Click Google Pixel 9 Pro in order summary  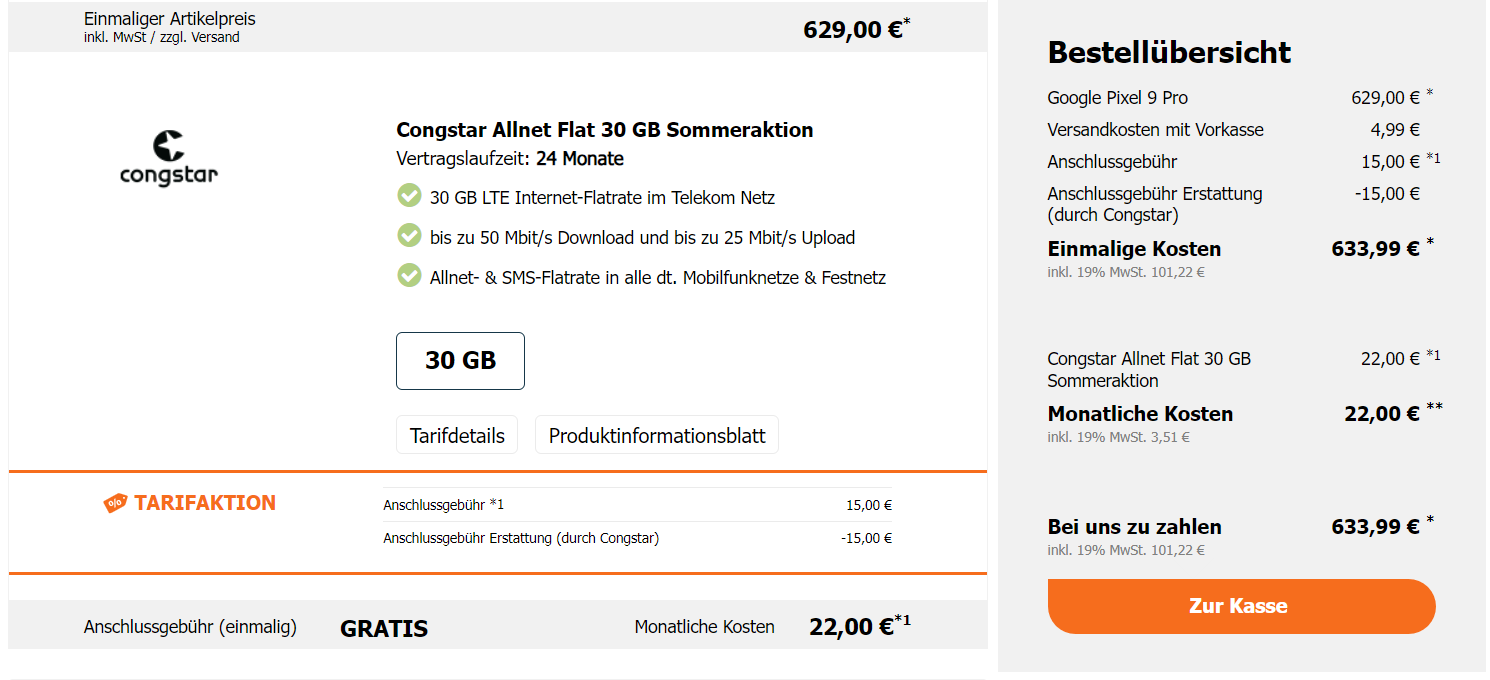pos(1117,98)
